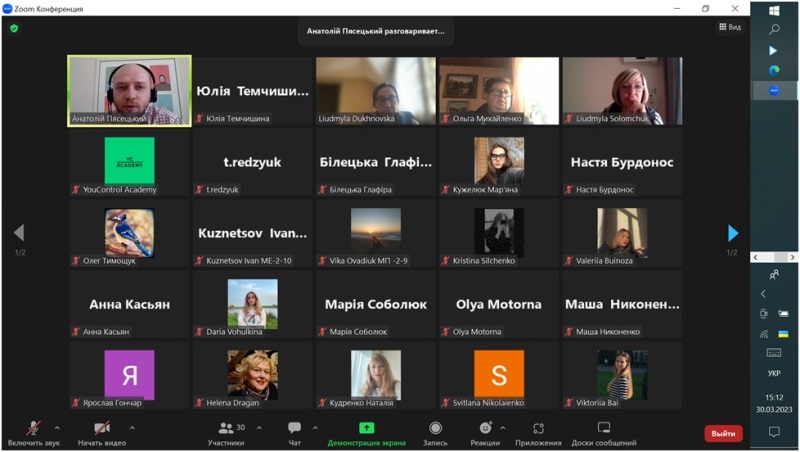The height and width of the screenshot is (452, 800).
Task: Open clock showing 15:12 30.03.2023
Action: (x=774, y=403)
